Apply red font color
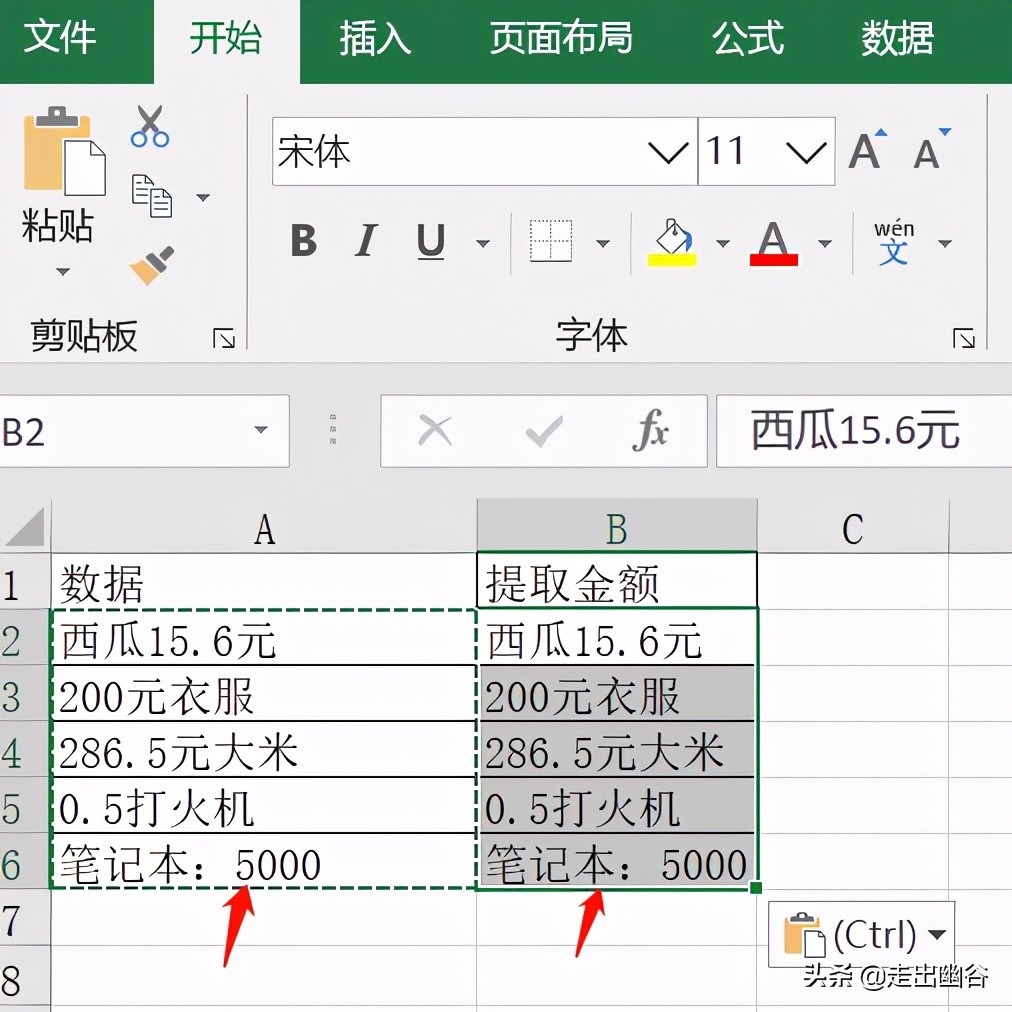Viewport: 1012px width, 1012px height. point(773,243)
